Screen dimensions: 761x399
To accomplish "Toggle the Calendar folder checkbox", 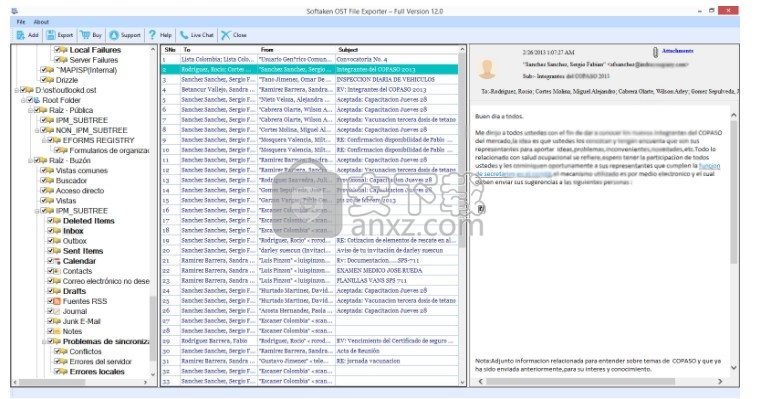I will (x=50, y=261).
